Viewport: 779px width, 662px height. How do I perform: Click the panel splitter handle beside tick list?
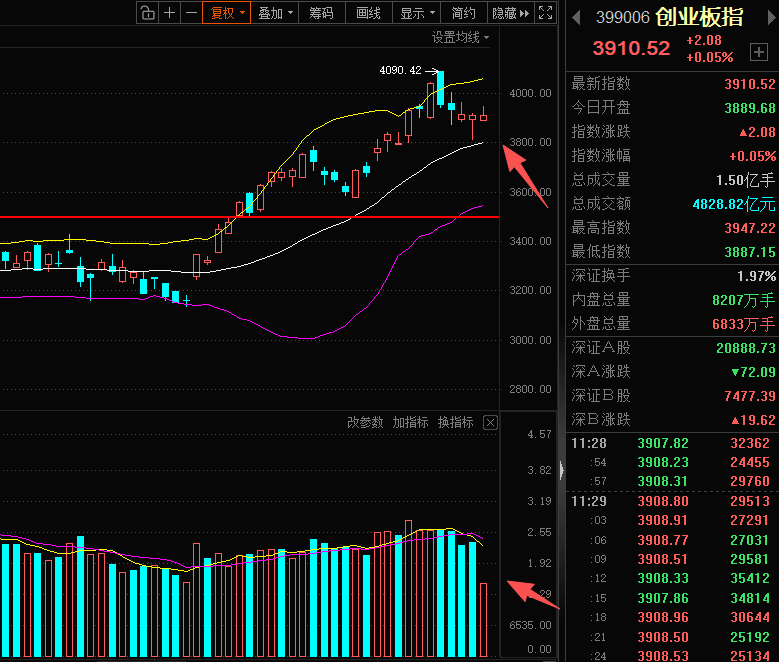click(561, 470)
